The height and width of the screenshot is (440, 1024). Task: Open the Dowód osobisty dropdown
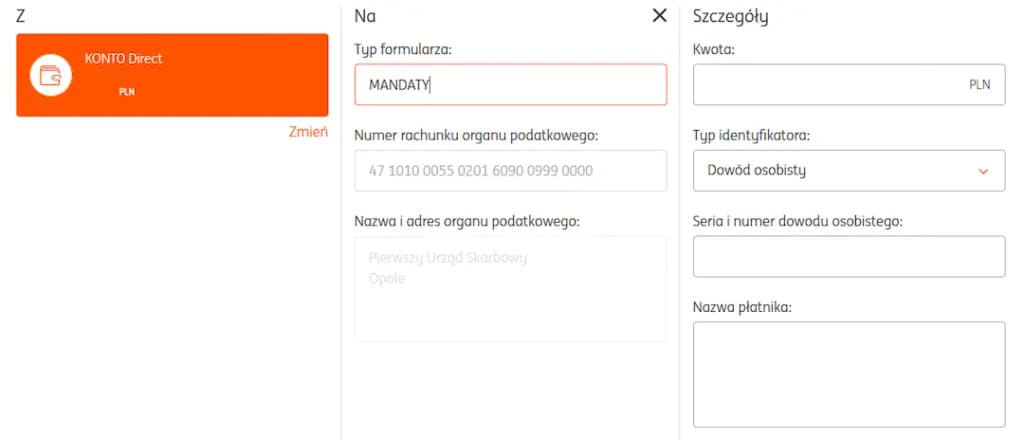pyautogui.click(x=848, y=170)
